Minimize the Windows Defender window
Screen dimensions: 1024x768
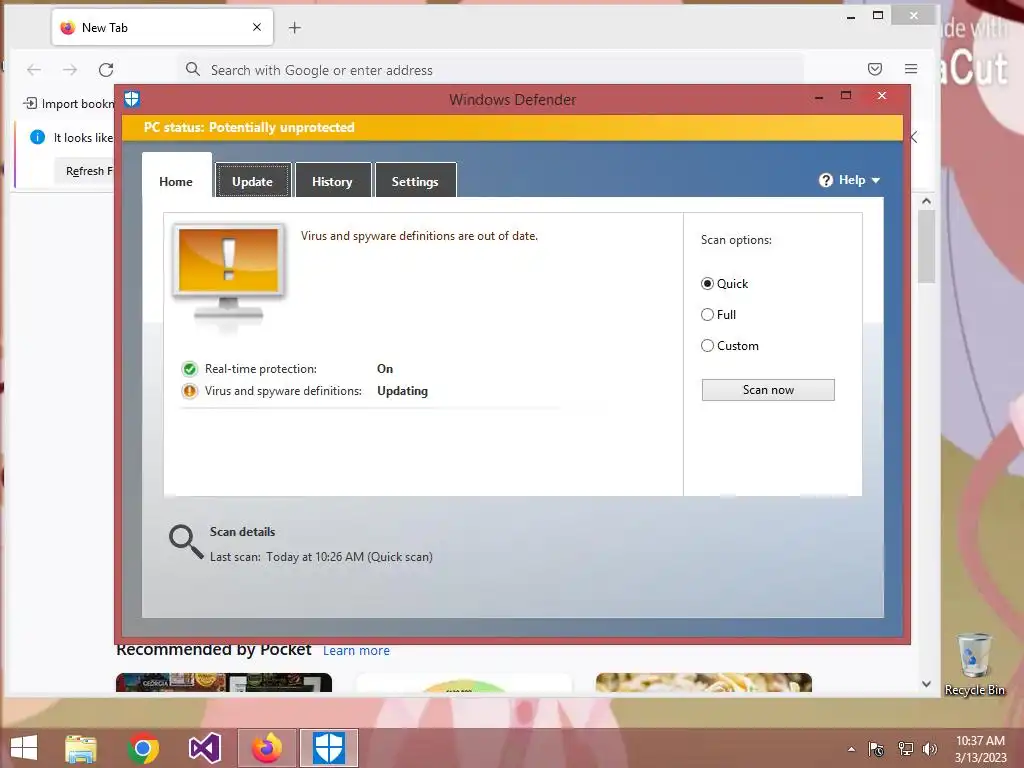(x=819, y=97)
